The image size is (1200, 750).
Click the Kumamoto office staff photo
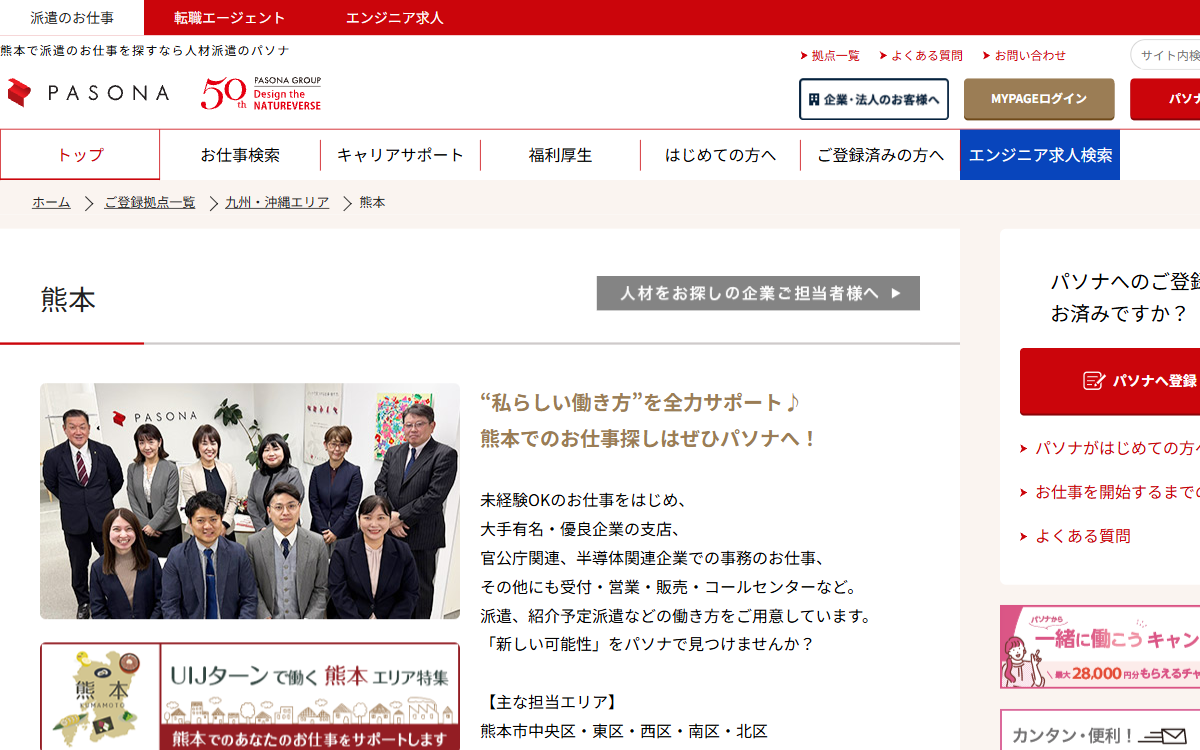[x=250, y=501]
